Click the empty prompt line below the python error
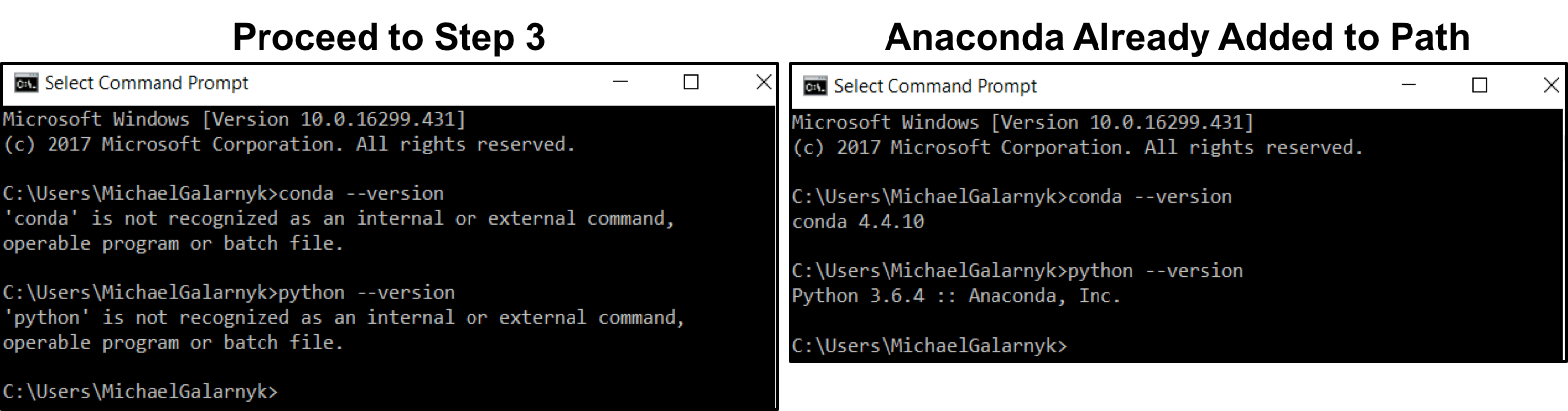 pyautogui.click(x=141, y=392)
